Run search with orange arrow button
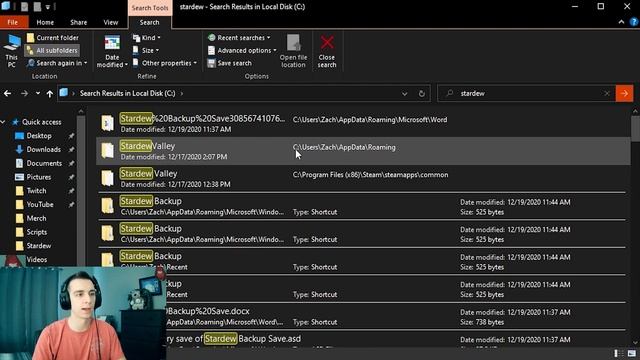This screenshot has height=360, width=640. point(624,93)
